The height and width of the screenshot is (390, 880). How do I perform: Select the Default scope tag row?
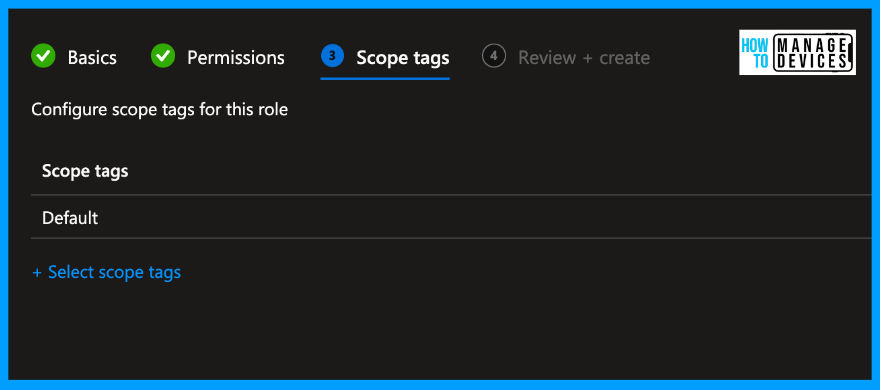(x=451, y=217)
